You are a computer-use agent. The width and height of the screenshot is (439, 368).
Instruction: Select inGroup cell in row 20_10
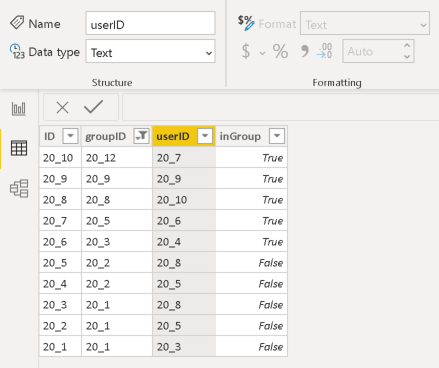[x=251, y=158]
